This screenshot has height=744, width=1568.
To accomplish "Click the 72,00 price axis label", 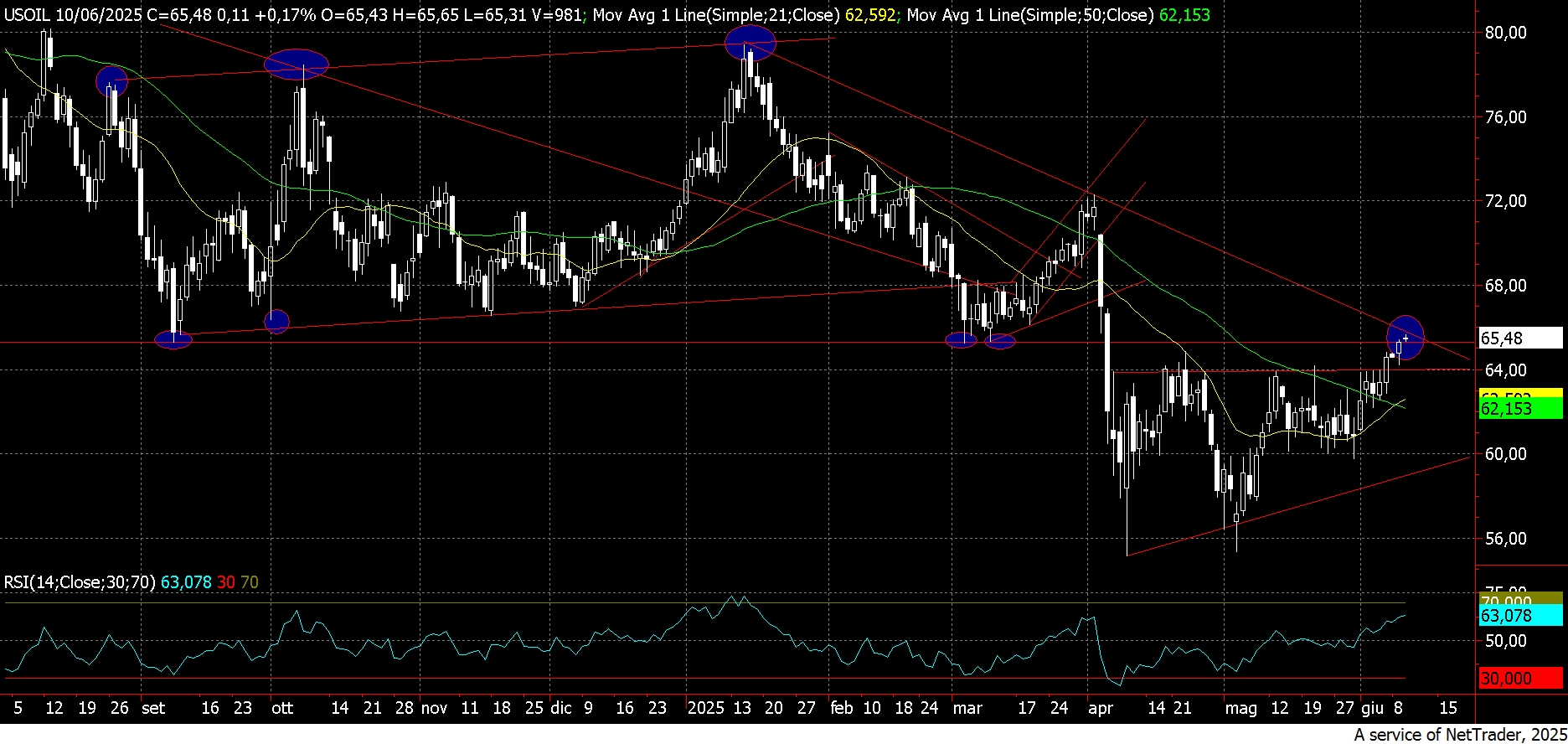I will [x=1505, y=201].
